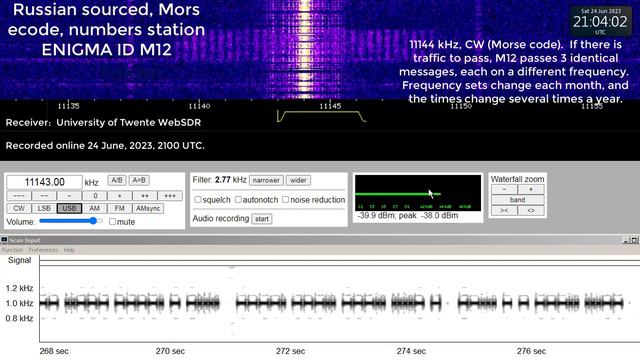This screenshot has width=640, height=360.
Task: Select the AMsync demodulation mode
Action: [x=148, y=208]
